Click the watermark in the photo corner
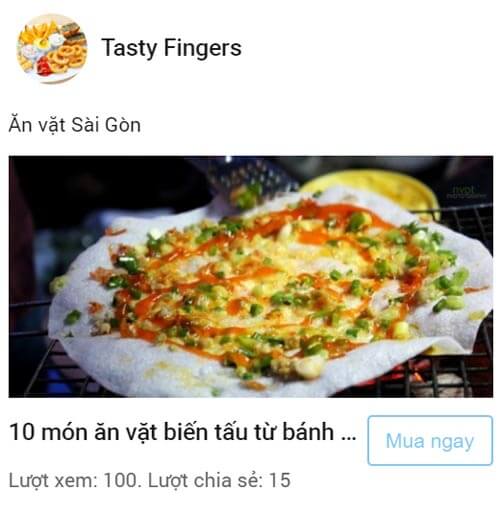Viewport: 500px width, 515px height. 465,192
